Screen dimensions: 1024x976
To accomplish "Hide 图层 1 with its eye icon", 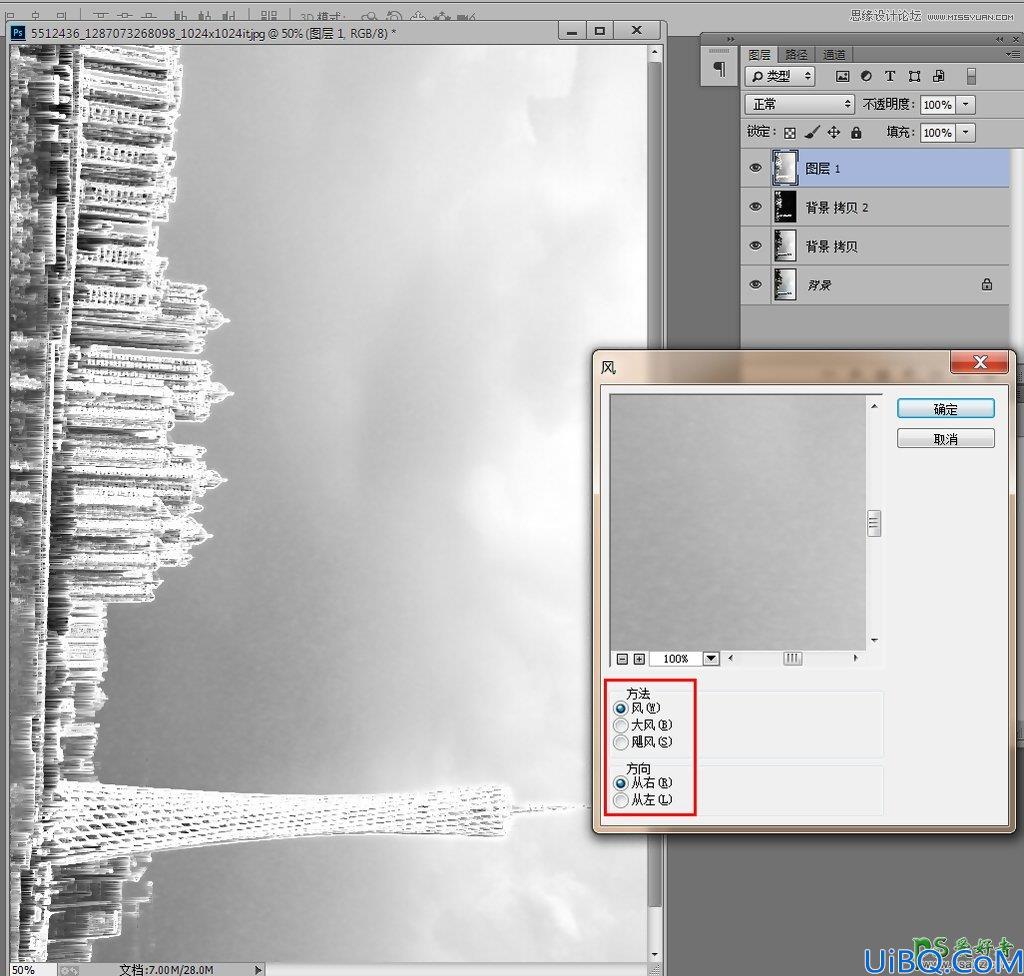I will tap(756, 168).
